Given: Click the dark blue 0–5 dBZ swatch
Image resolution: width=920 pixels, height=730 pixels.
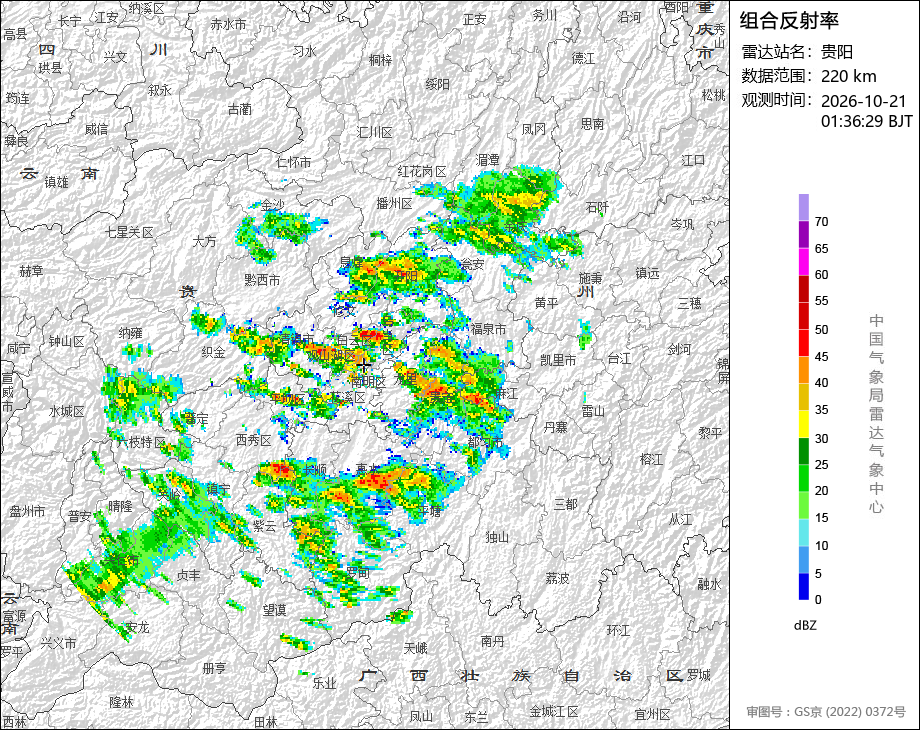Looking at the screenshot, I should tap(803, 586).
